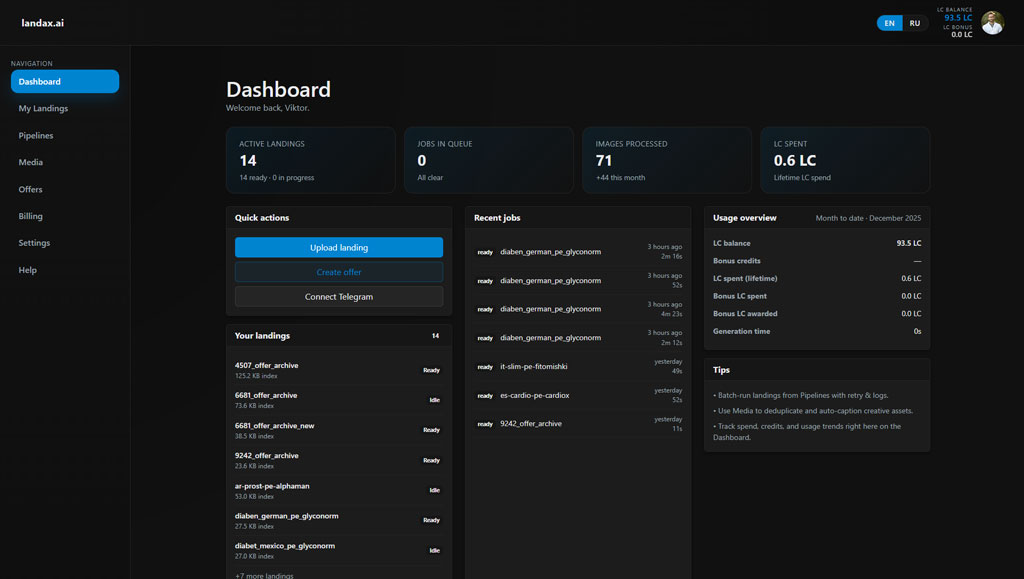Click the Upload landing button
1024x579 pixels.
point(339,248)
